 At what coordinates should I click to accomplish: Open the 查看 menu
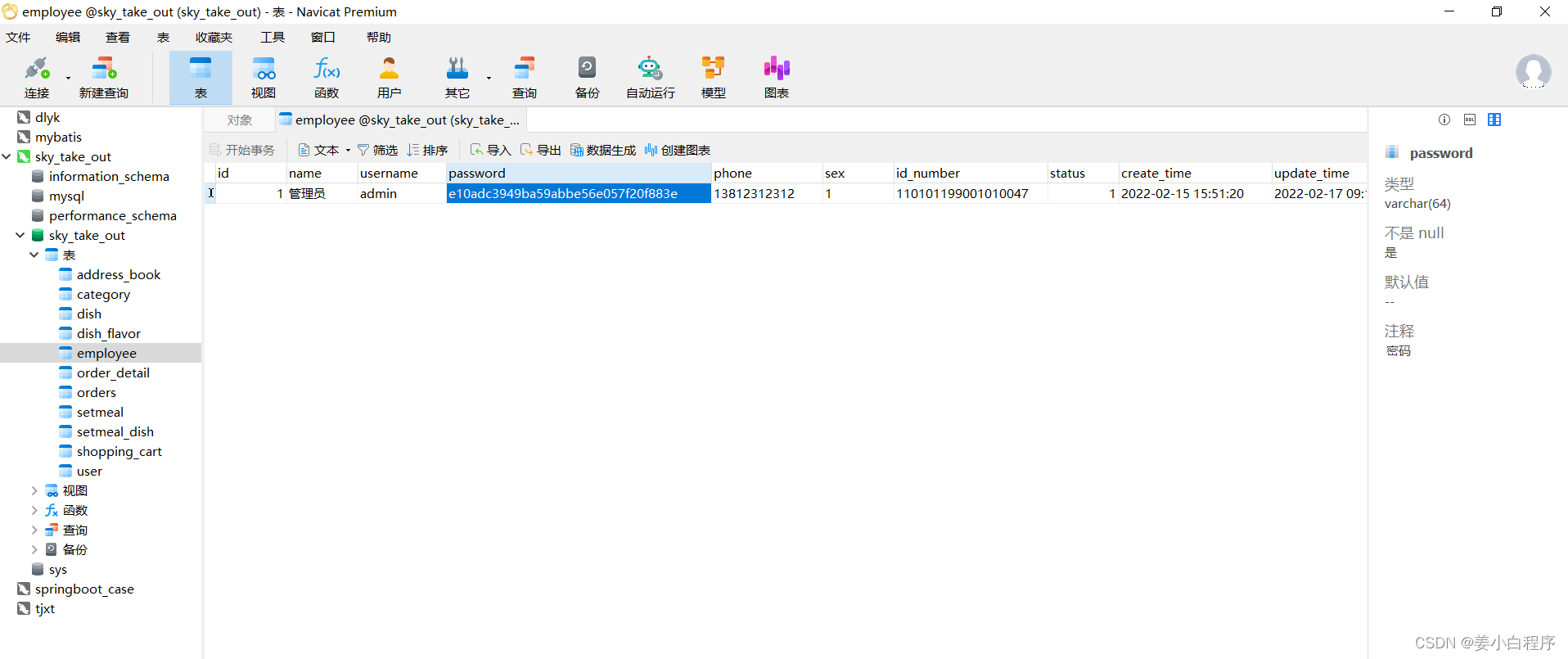coord(118,38)
